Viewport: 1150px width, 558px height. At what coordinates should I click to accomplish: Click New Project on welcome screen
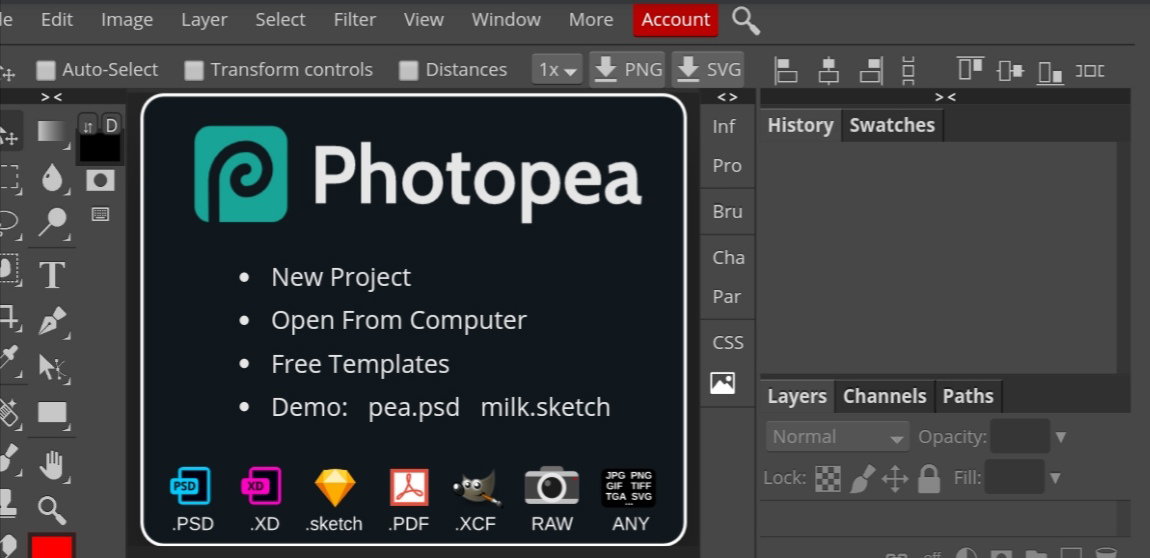point(341,277)
